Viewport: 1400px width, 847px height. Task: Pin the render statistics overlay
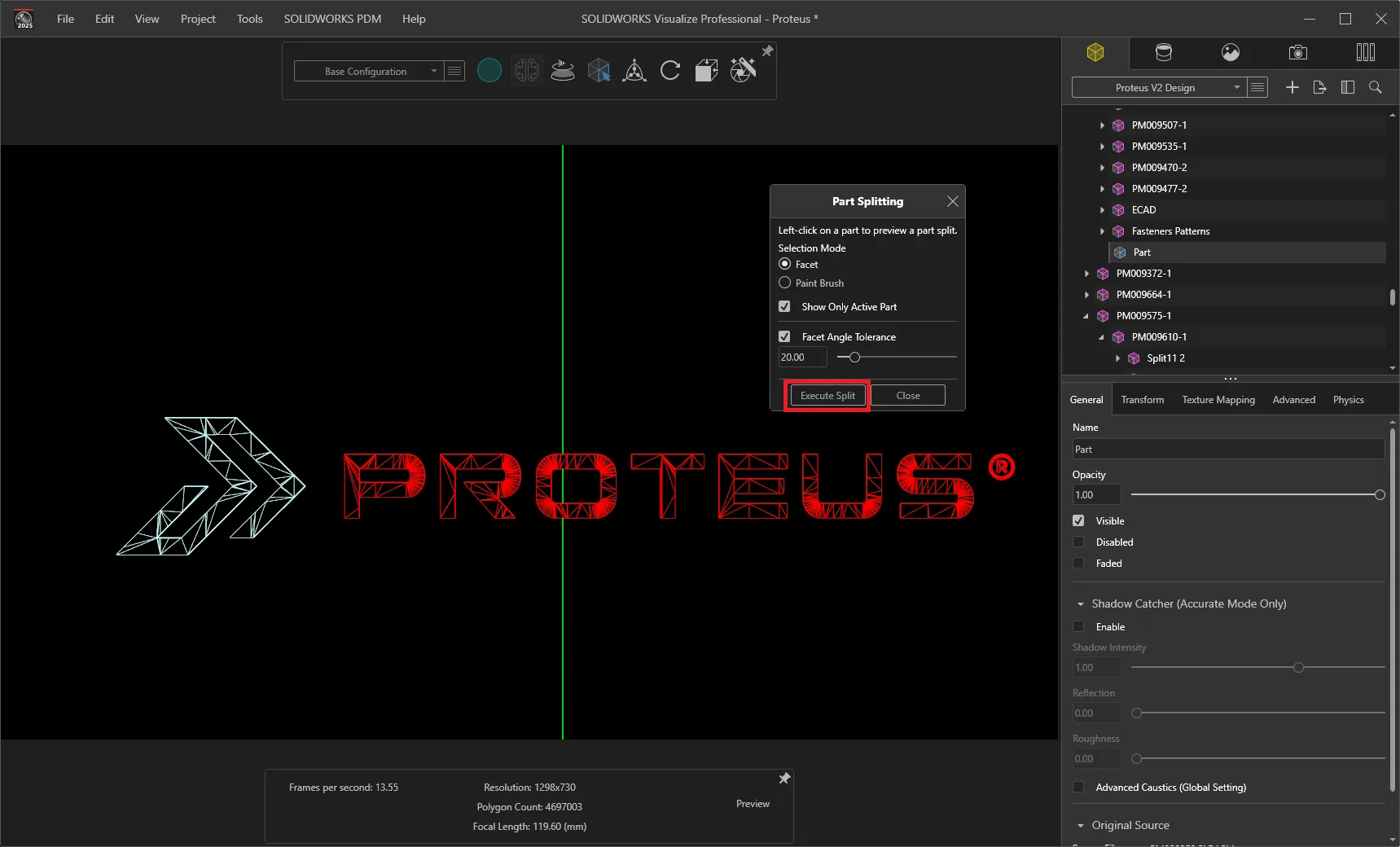click(784, 779)
